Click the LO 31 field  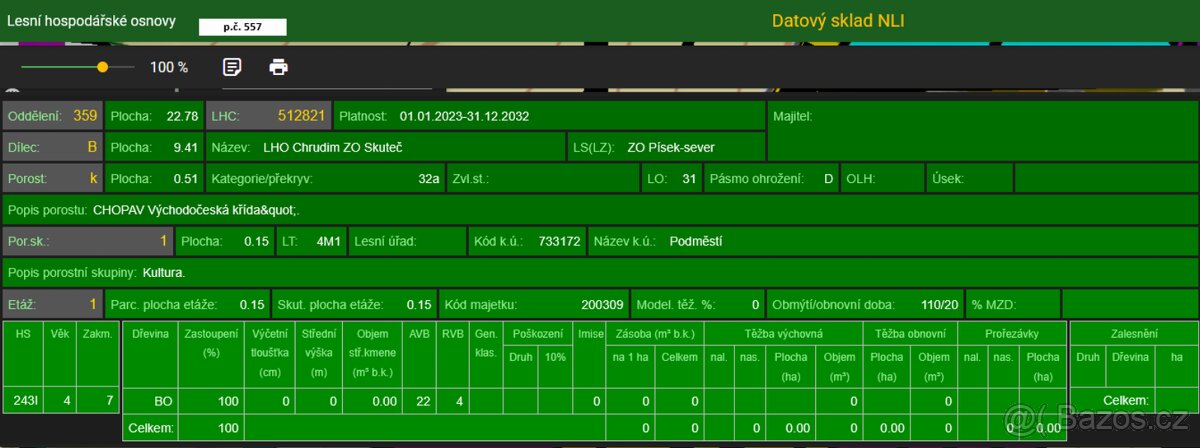(x=670, y=179)
